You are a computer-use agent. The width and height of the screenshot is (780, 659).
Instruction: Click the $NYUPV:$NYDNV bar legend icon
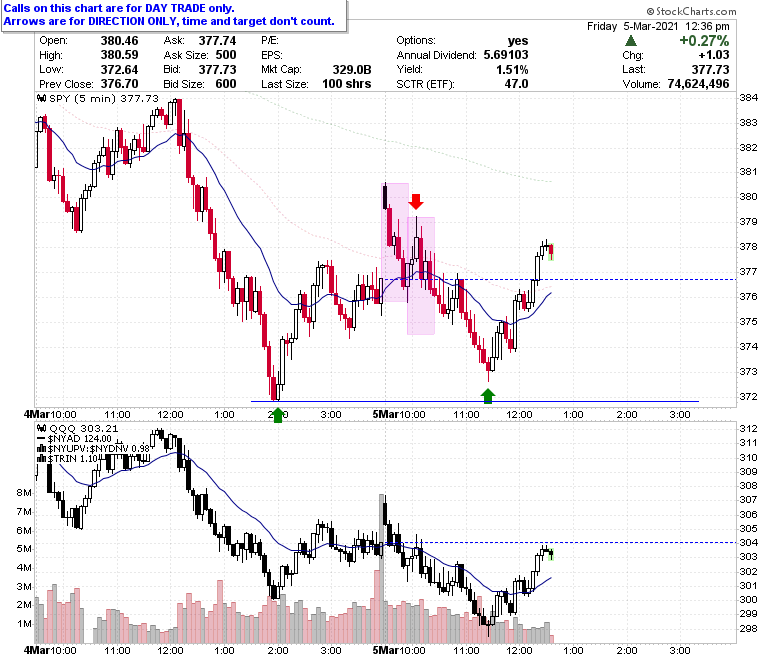(42, 448)
